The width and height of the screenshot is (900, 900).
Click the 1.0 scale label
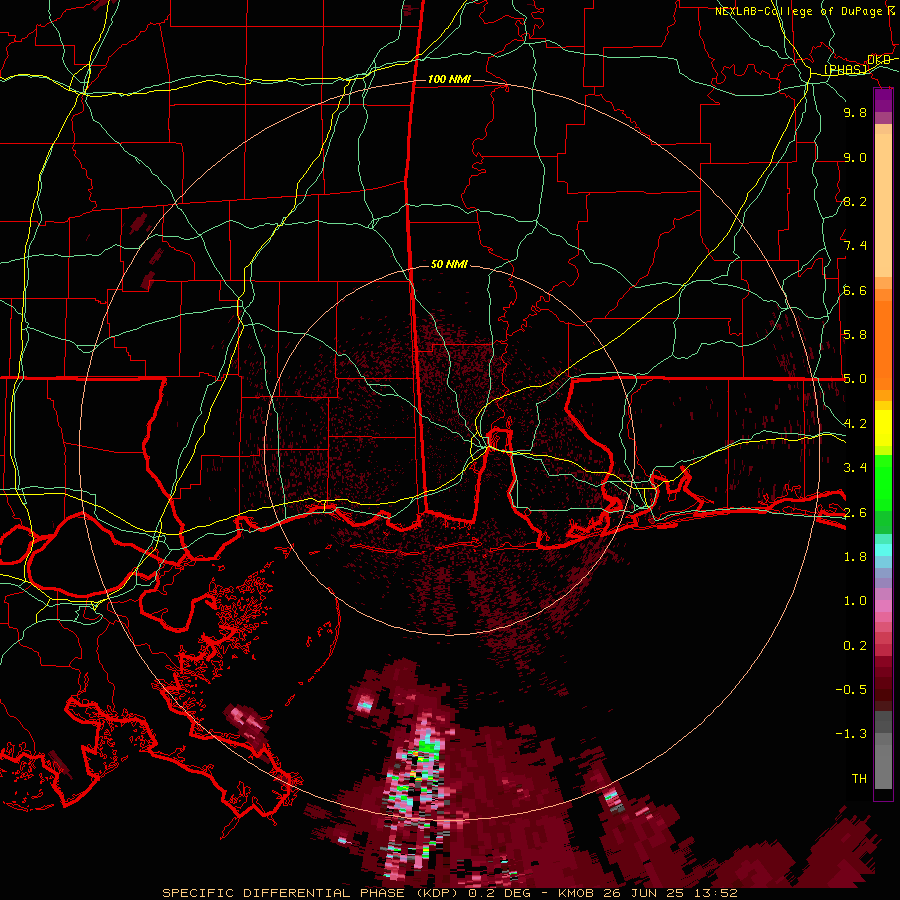point(855,601)
